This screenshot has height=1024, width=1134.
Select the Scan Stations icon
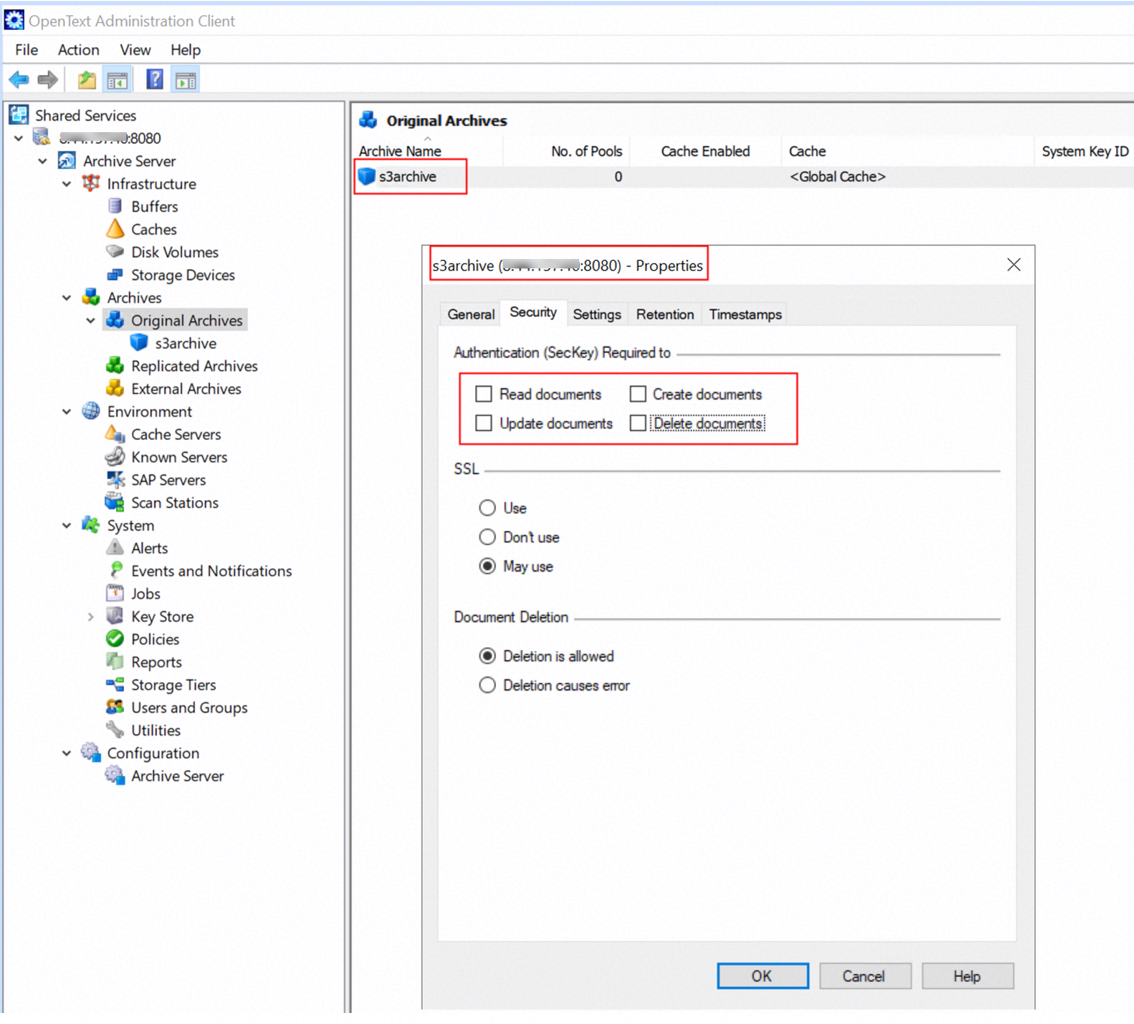click(x=114, y=502)
